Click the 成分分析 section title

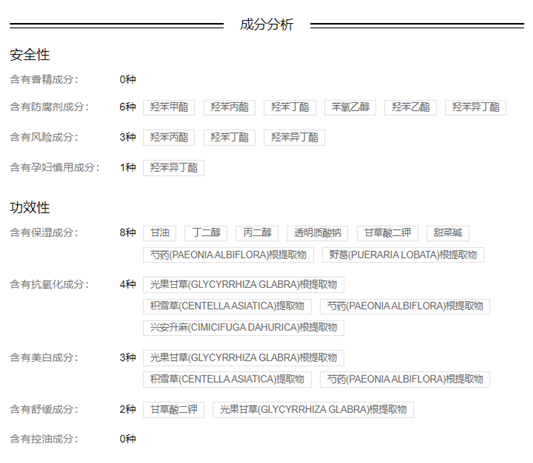[x=266, y=25]
